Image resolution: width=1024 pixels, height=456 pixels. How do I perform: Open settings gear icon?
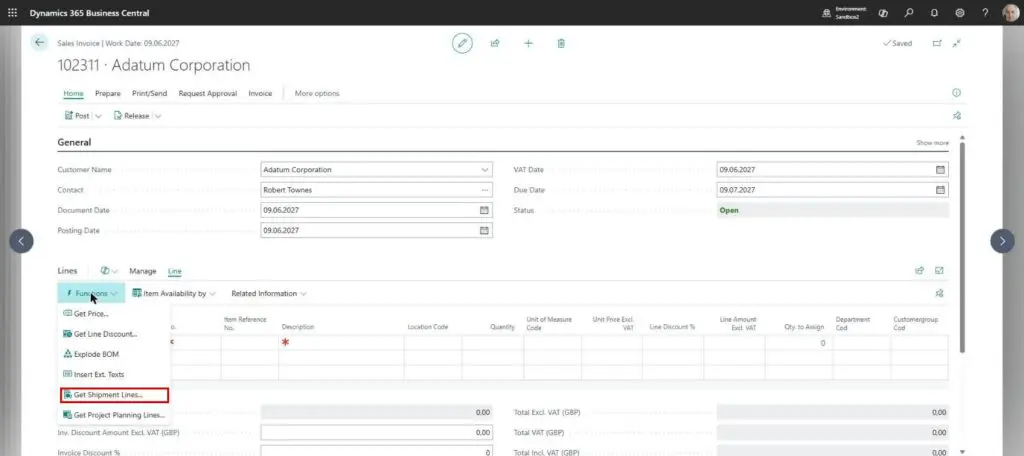(960, 13)
